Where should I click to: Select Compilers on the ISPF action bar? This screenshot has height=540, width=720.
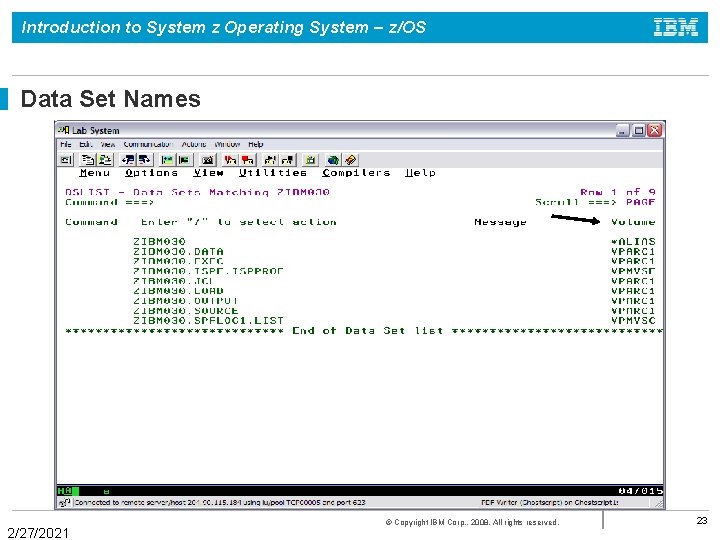tap(356, 173)
